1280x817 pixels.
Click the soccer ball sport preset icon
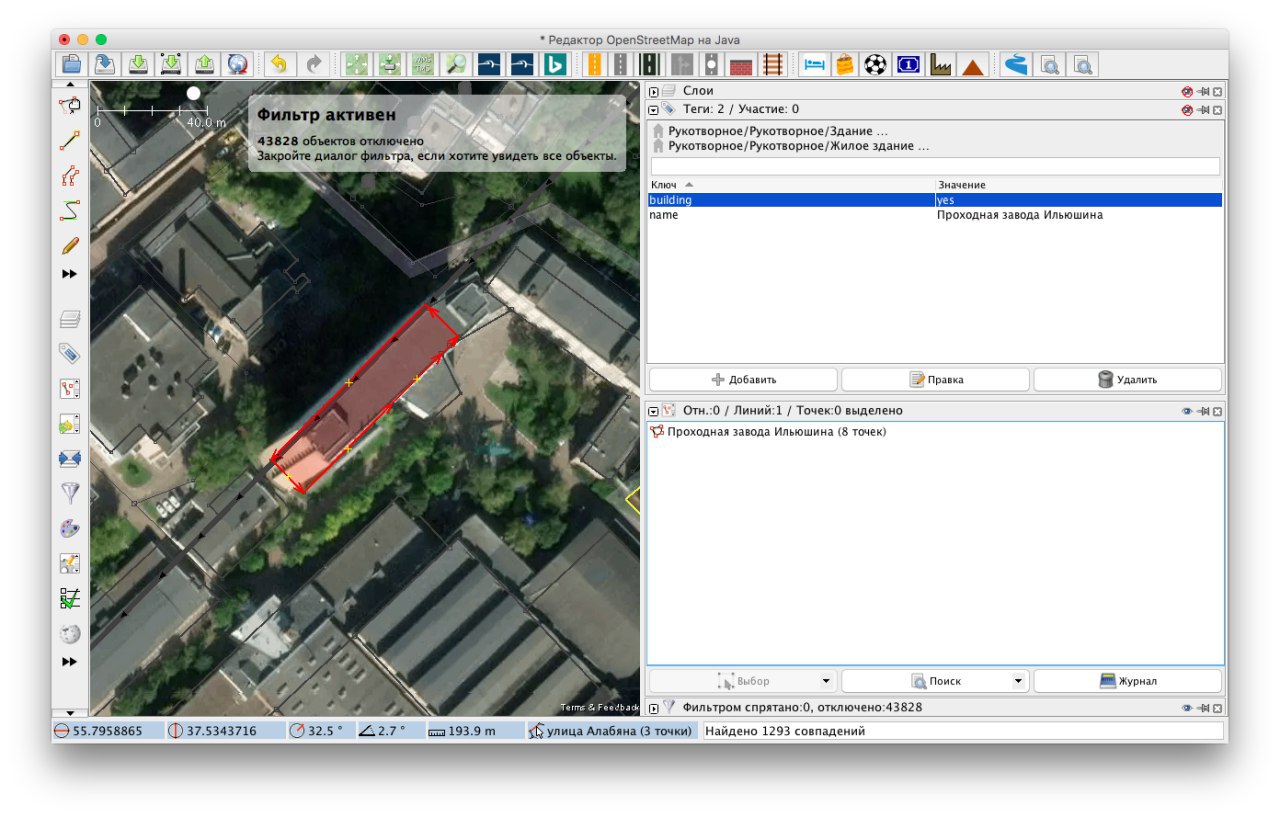pyautogui.click(x=875, y=65)
